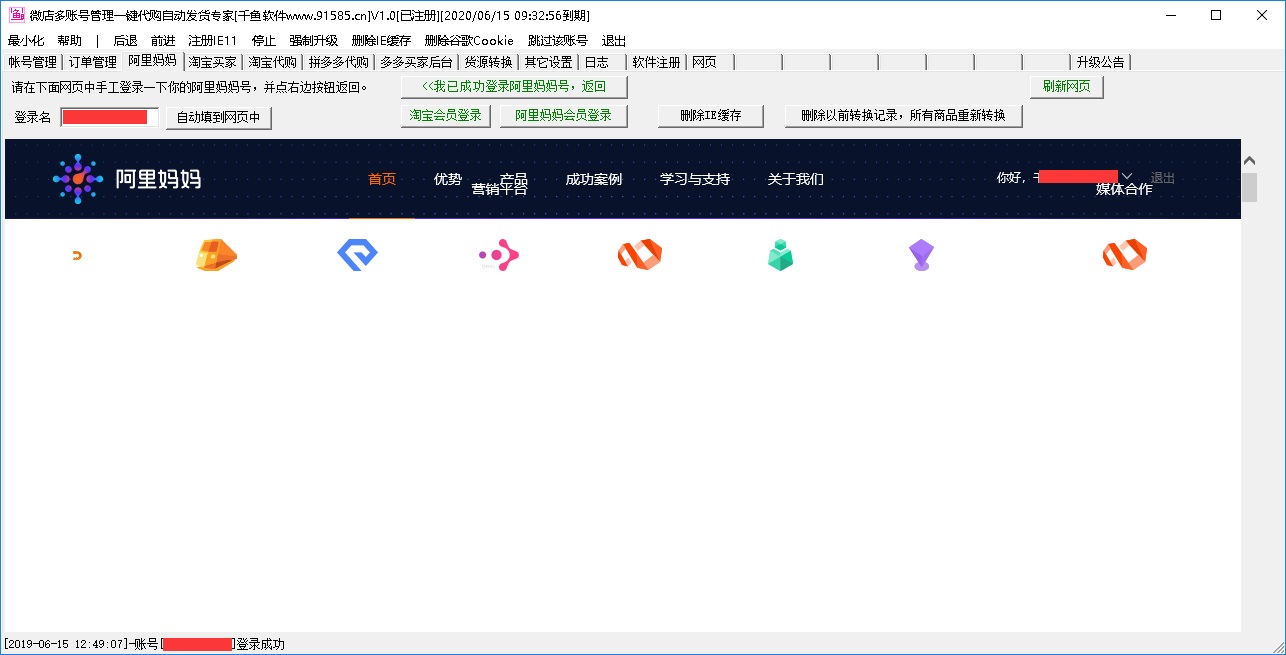
Task: Click the 关于我们 navigation link
Action: click(x=796, y=179)
